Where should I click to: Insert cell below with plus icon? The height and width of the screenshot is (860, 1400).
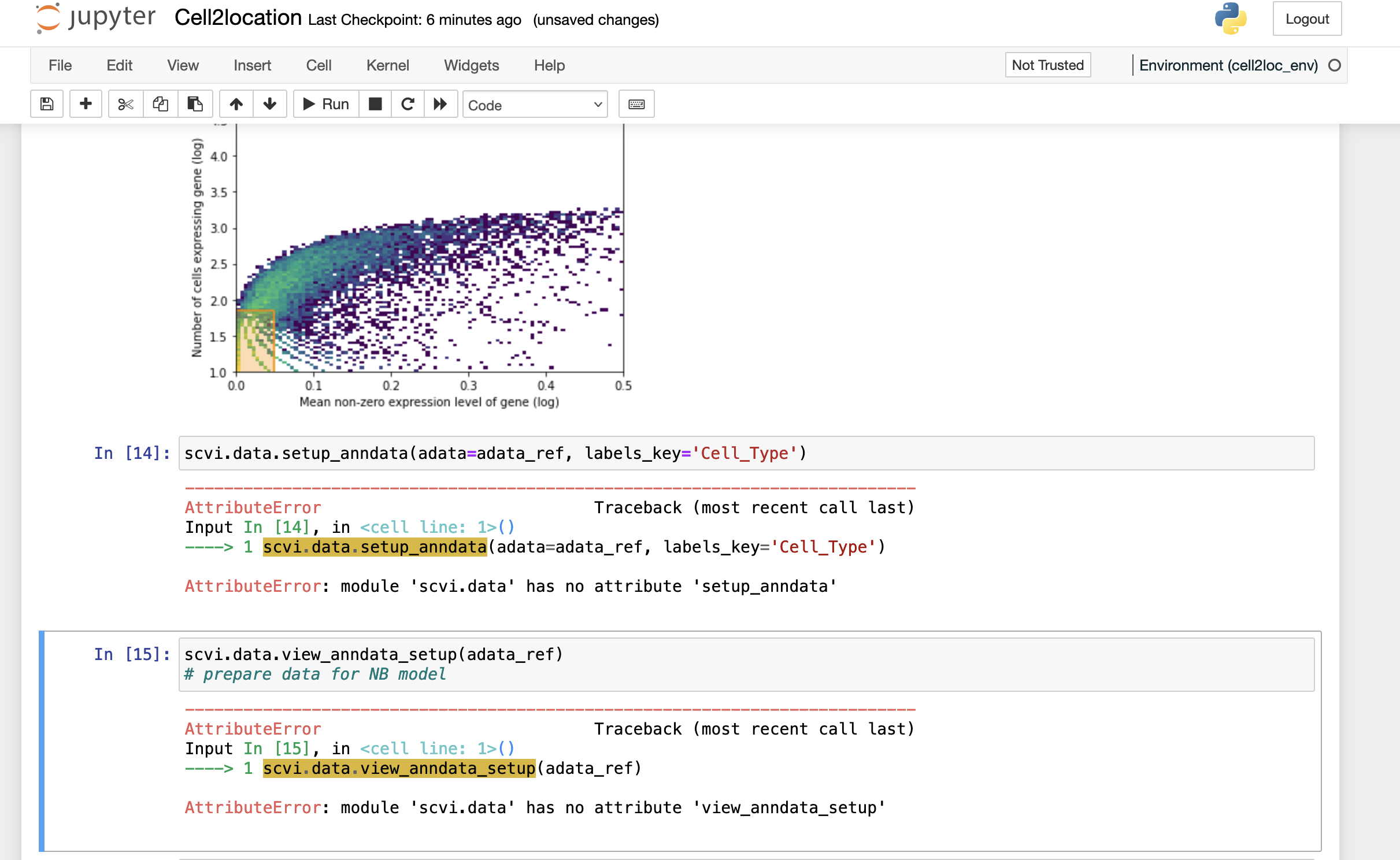(86, 104)
